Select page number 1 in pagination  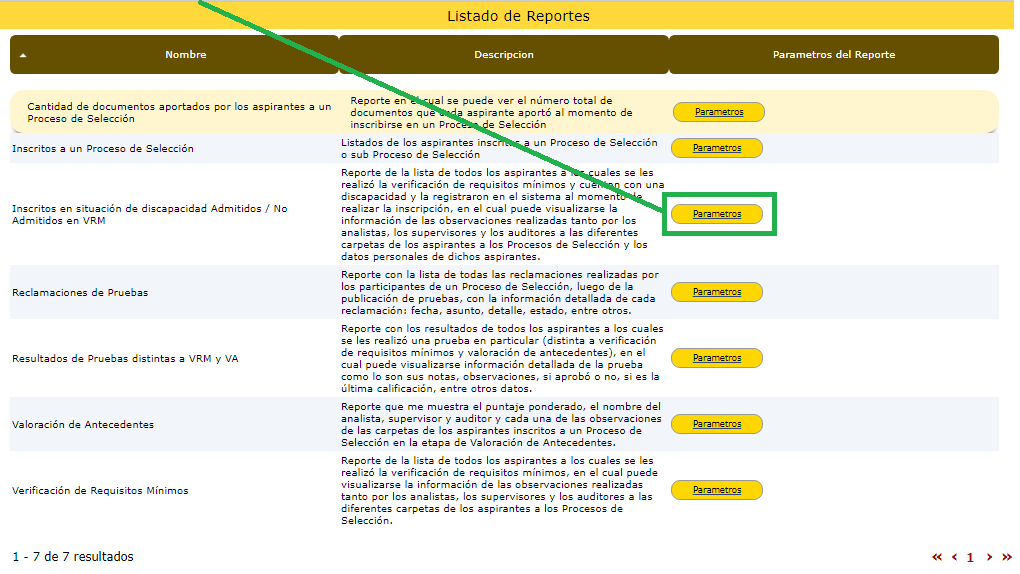(x=970, y=557)
